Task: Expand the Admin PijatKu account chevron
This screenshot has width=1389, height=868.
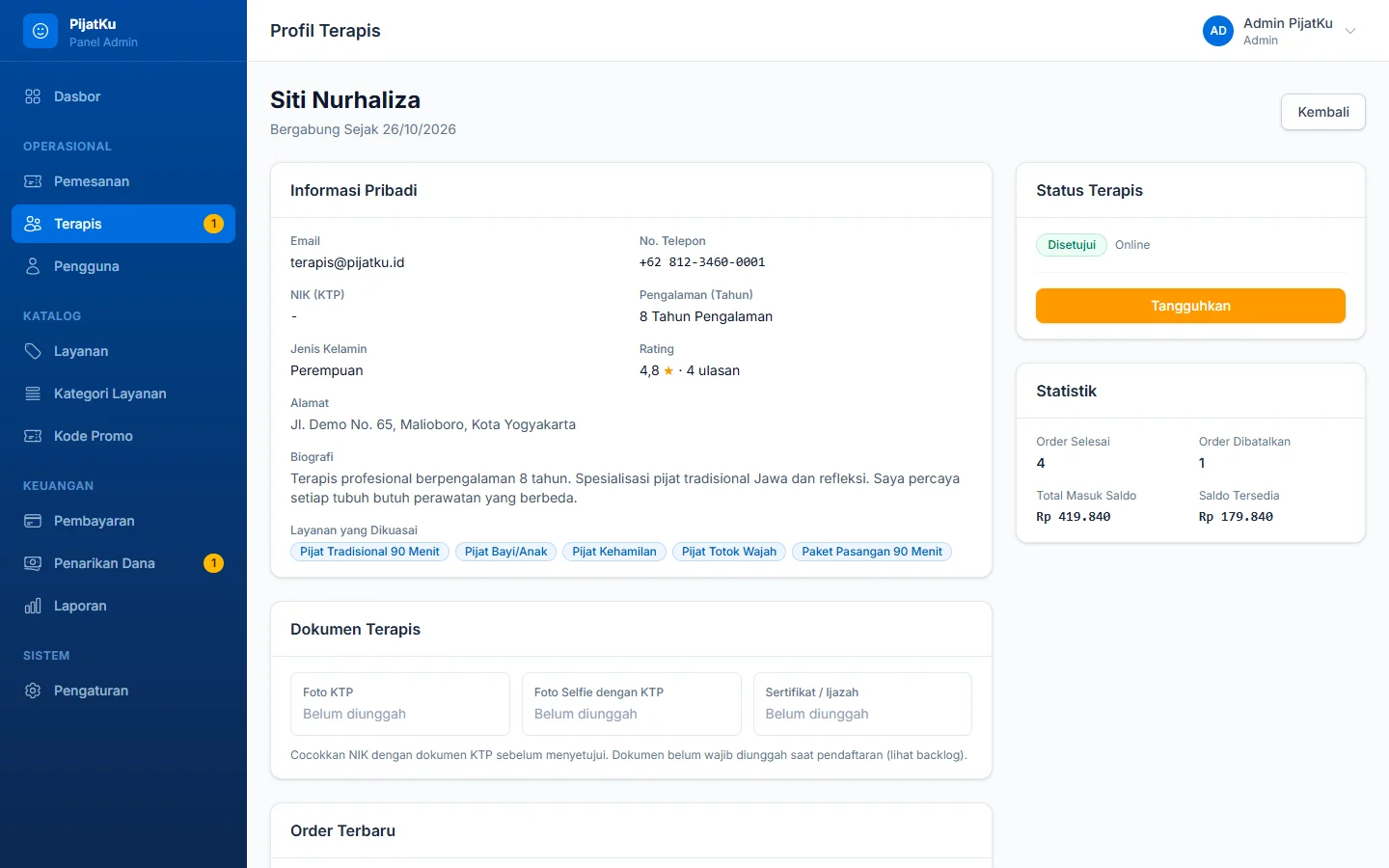Action: coord(1350,31)
